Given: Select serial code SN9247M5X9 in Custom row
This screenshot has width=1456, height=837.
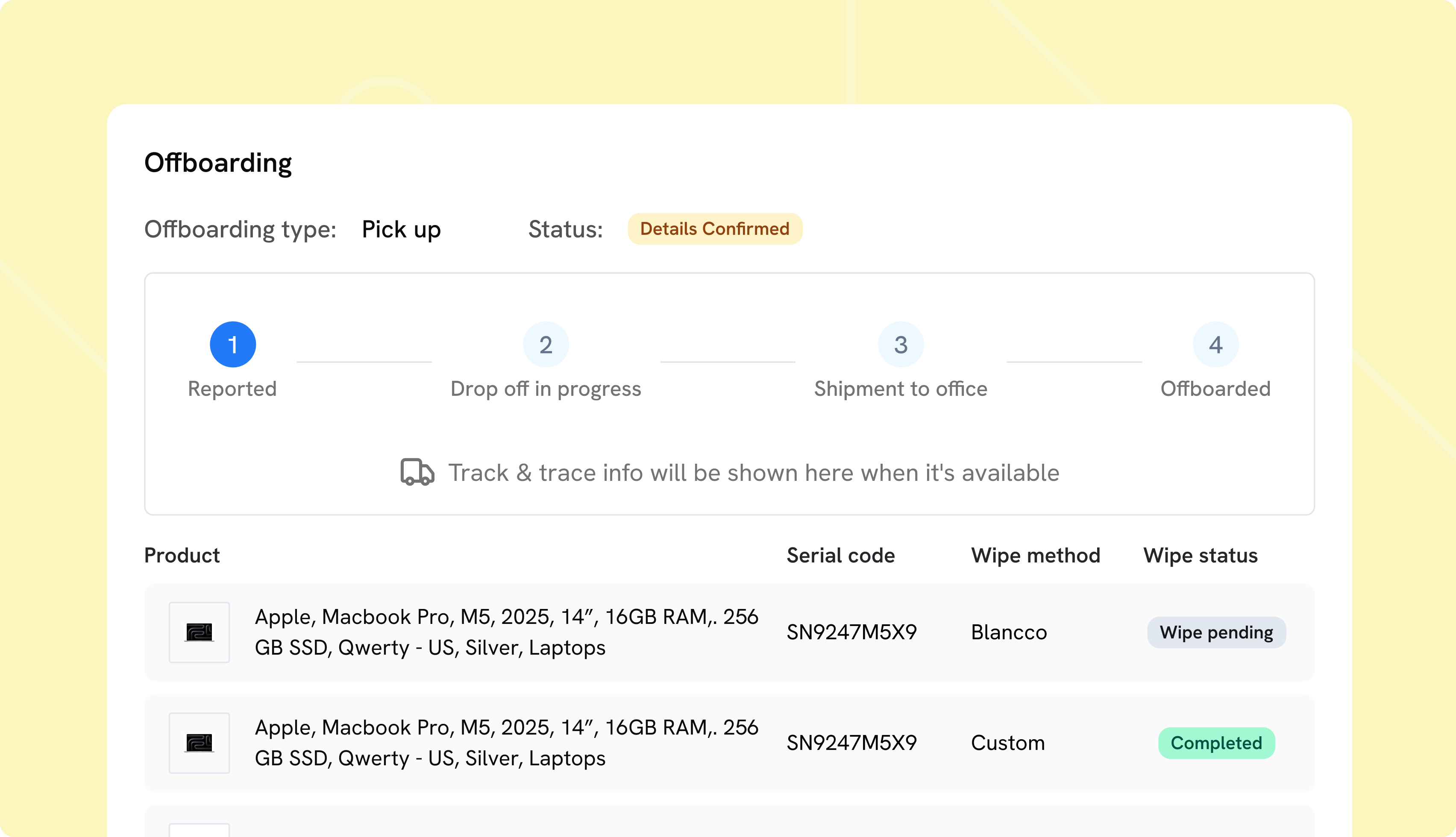Looking at the screenshot, I should point(851,743).
